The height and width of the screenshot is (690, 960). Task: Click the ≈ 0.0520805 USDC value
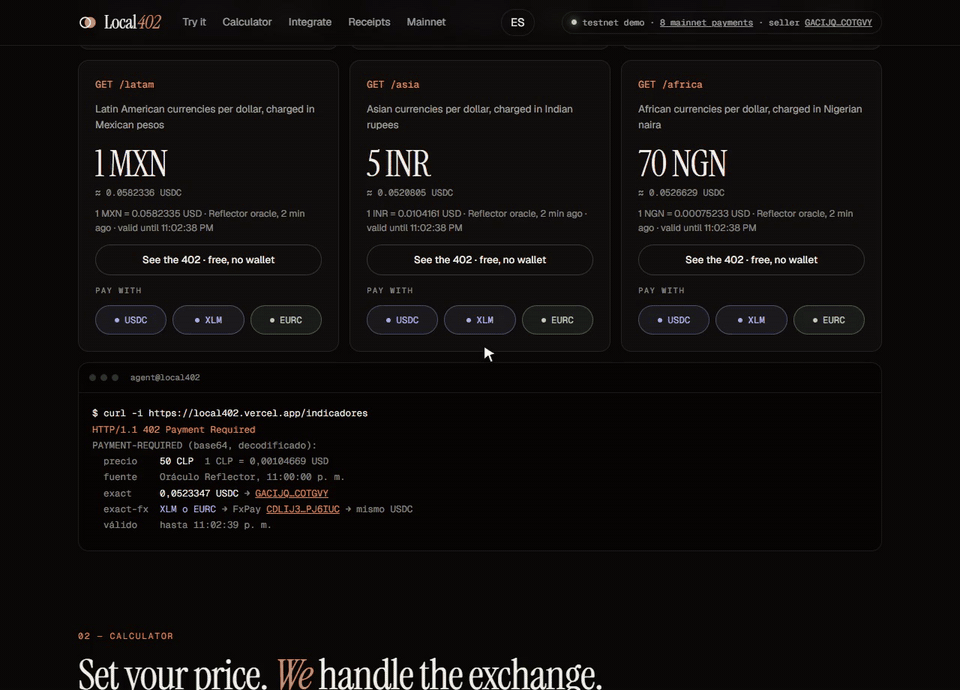click(x=410, y=192)
